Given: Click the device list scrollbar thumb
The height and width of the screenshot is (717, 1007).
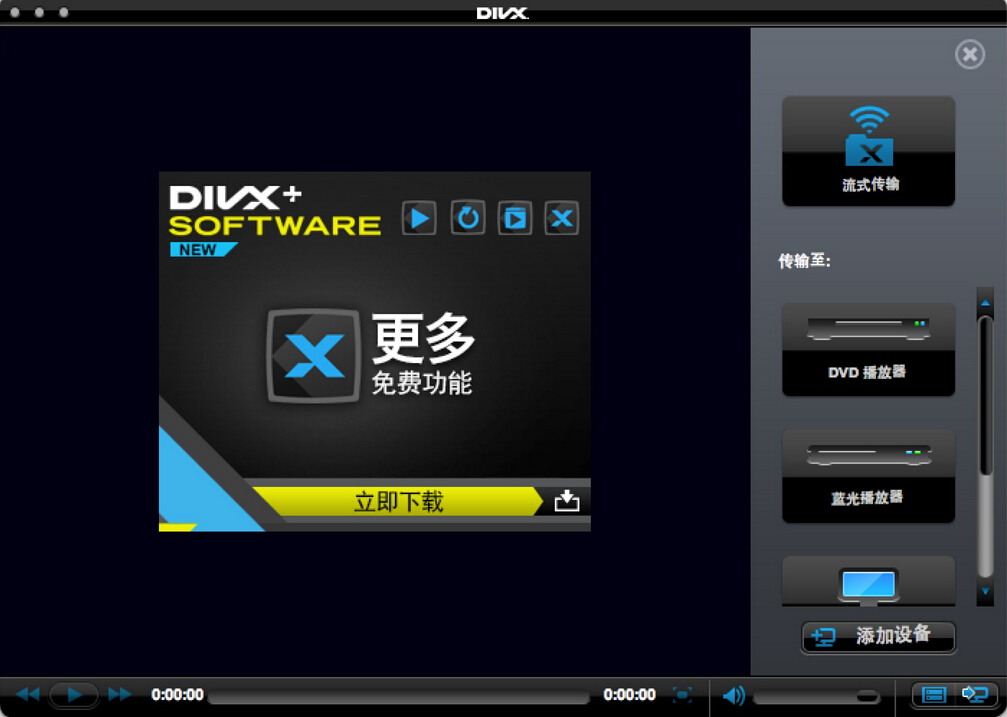Looking at the screenshot, I should point(985,396).
